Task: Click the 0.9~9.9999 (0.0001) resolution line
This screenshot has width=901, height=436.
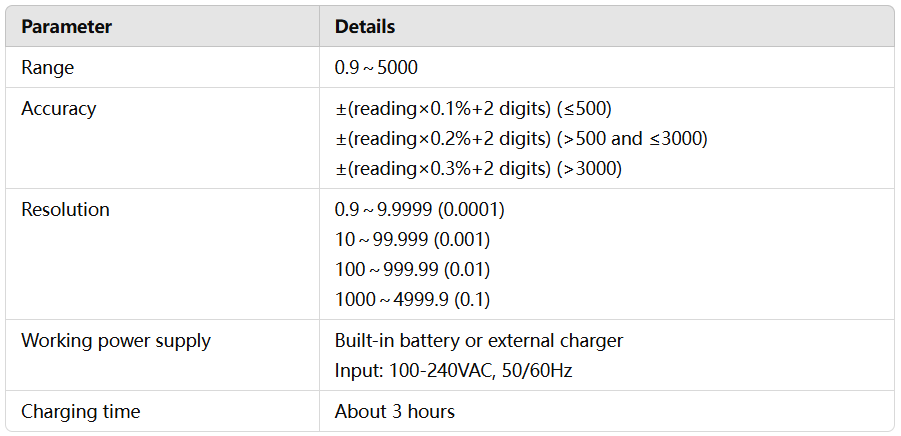Action: pos(420,210)
